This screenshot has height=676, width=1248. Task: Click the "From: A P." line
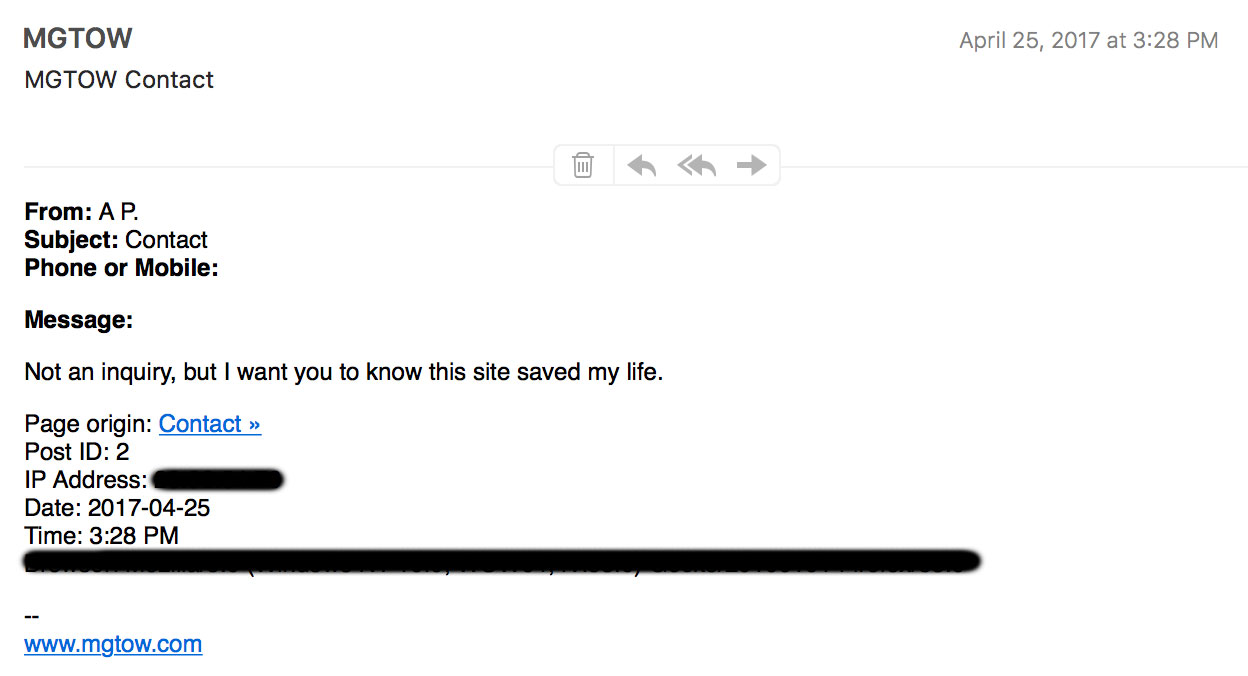(82, 212)
